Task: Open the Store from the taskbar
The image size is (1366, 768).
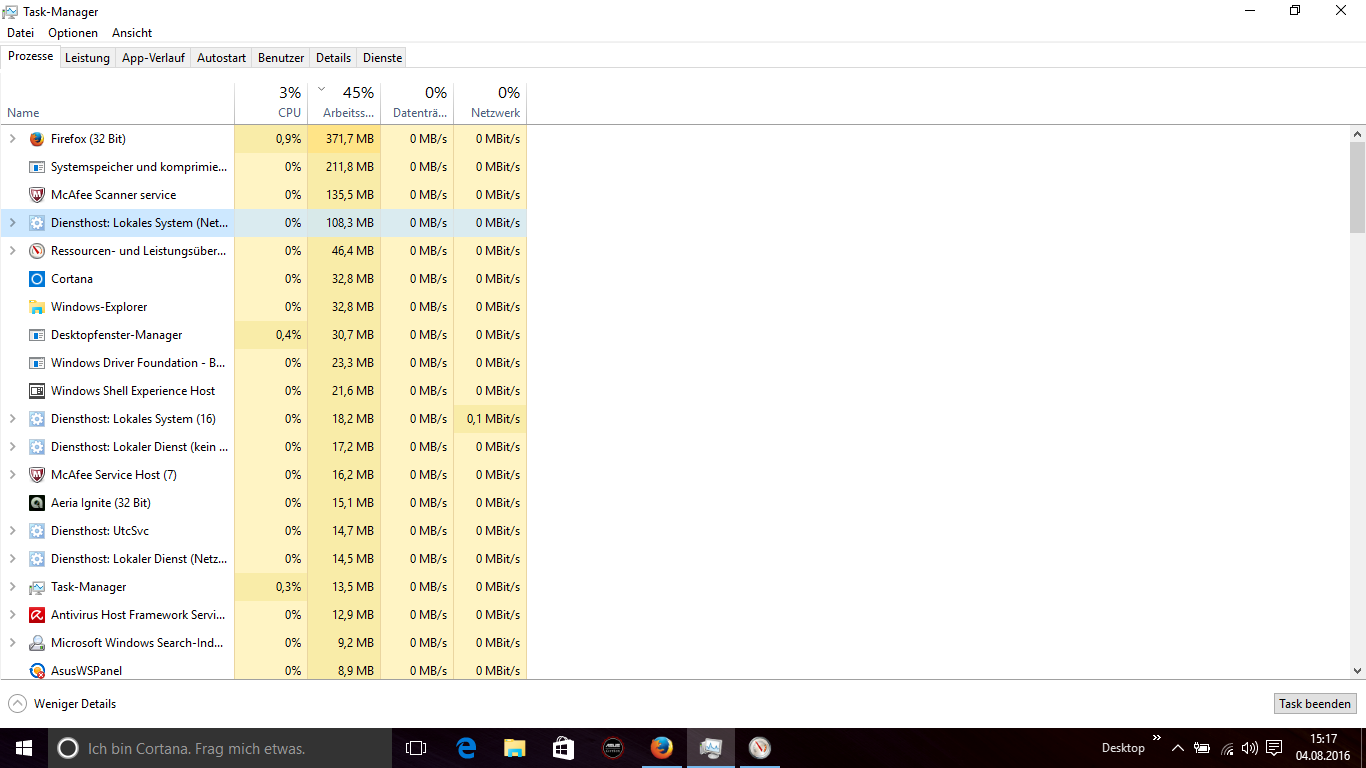Action: (563, 748)
